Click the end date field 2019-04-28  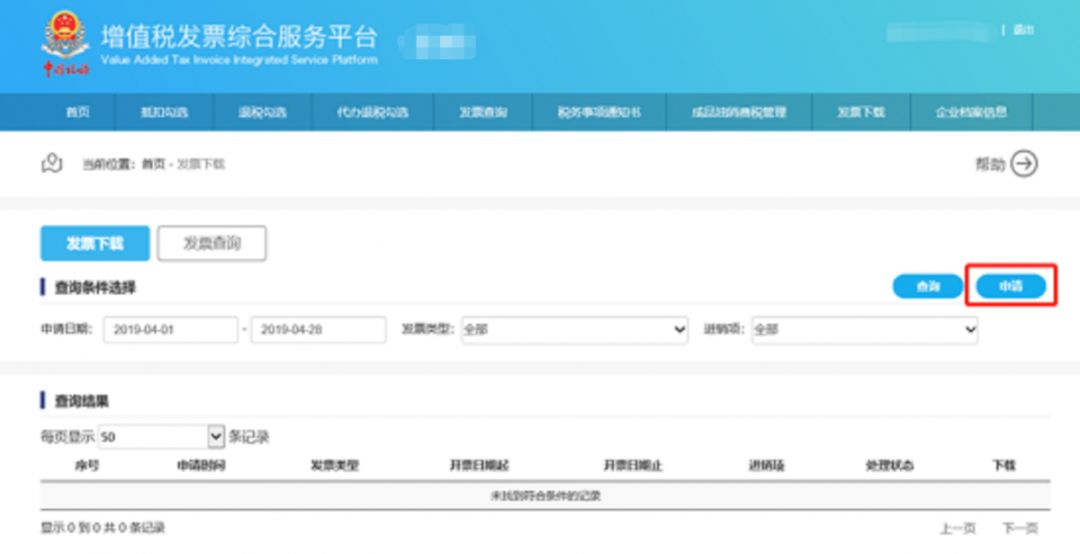318,329
